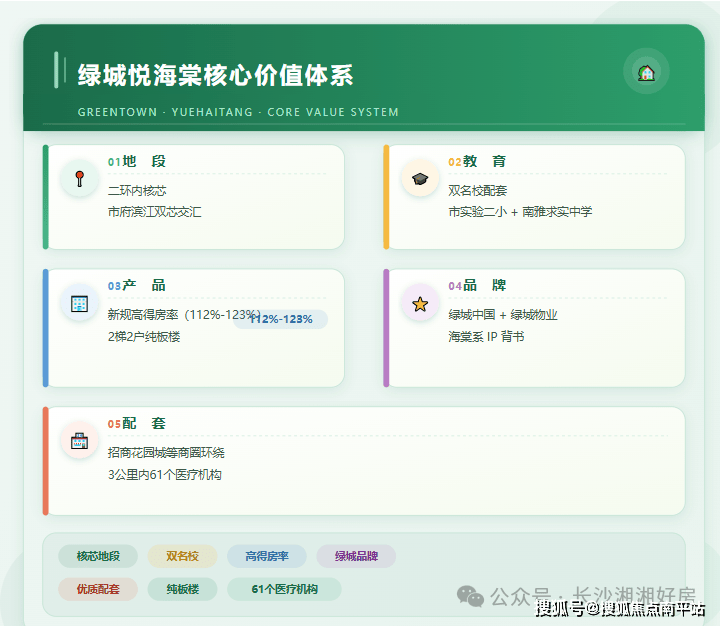This screenshot has height=626, width=720.
Task: Click the shop icon for 配套
Action: (x=79, y=440)
